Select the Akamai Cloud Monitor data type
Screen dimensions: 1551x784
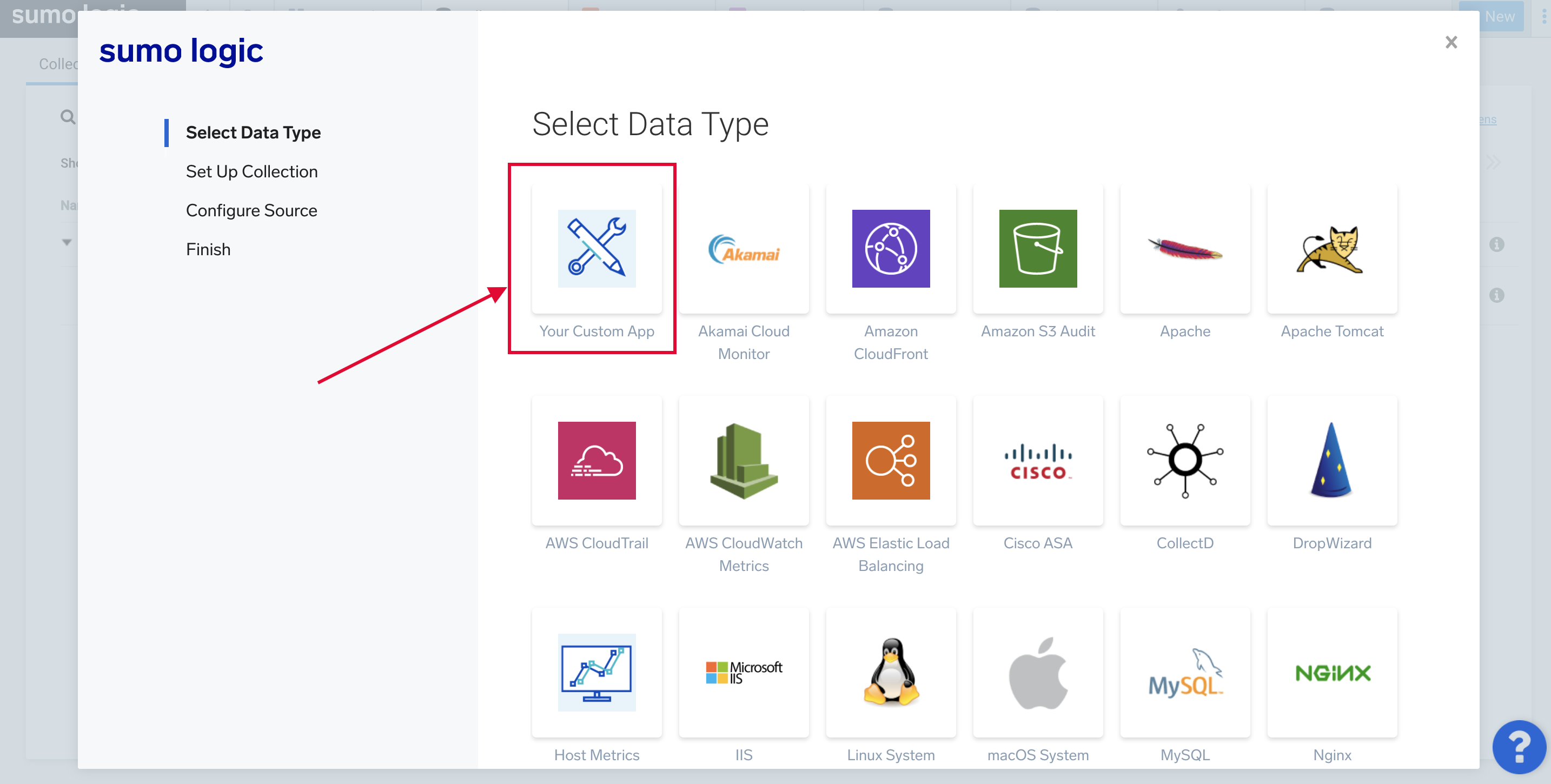tap(744, 249)
